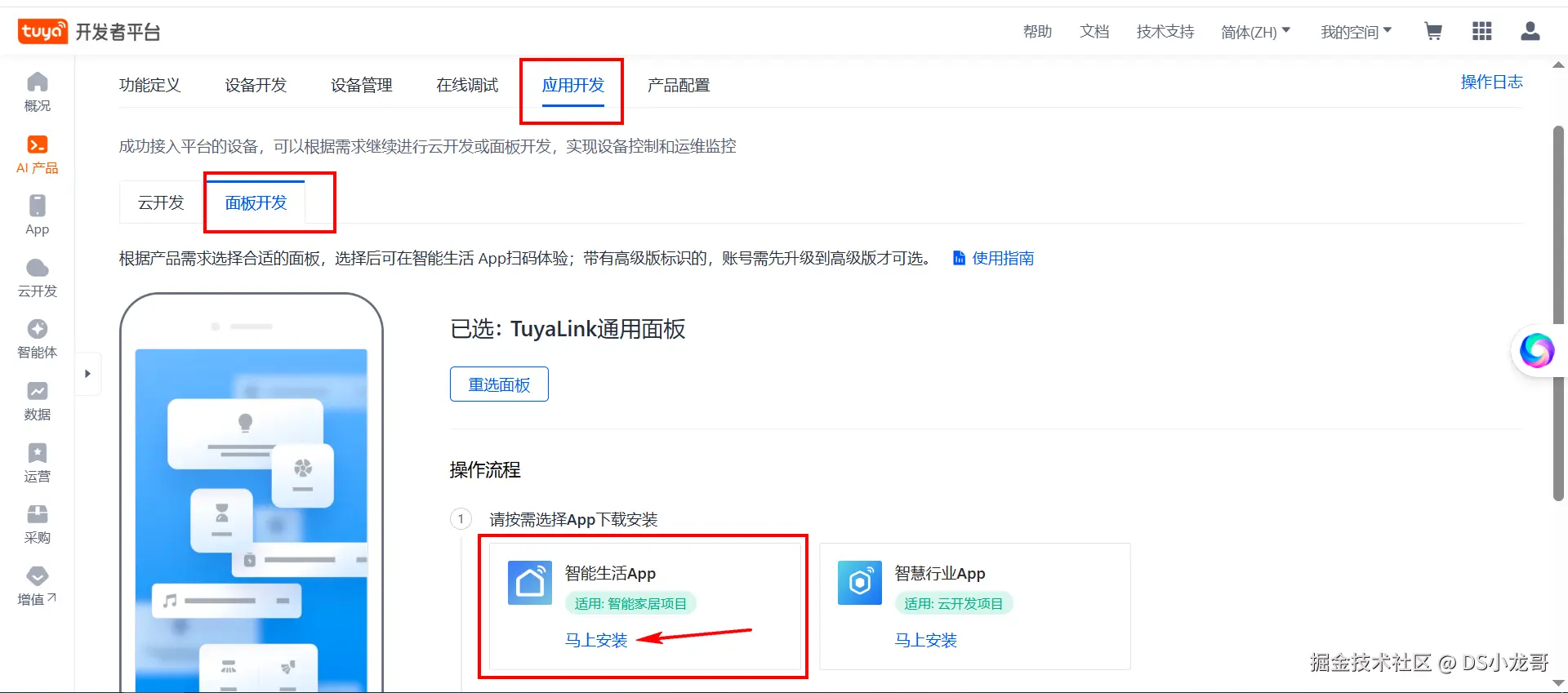The height and width of the screenshot is (693, 1568).
Task: Click the 适用: 云开发项目 tag
Action: (x=953, y=604)
